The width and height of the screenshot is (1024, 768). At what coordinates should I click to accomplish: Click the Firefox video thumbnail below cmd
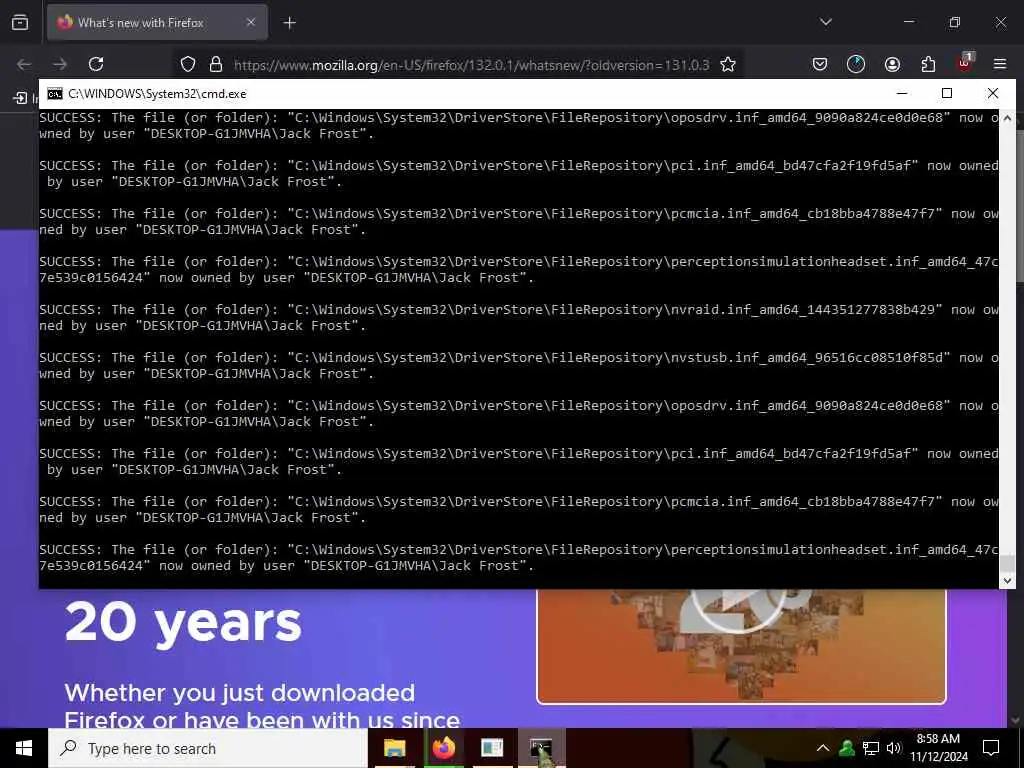click(x=741, y=646)
